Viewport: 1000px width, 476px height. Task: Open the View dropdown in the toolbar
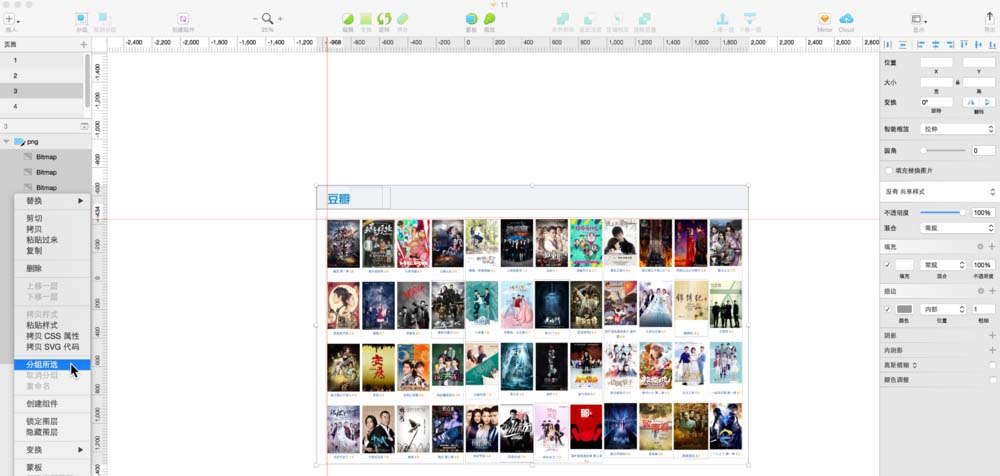[919, 19]
